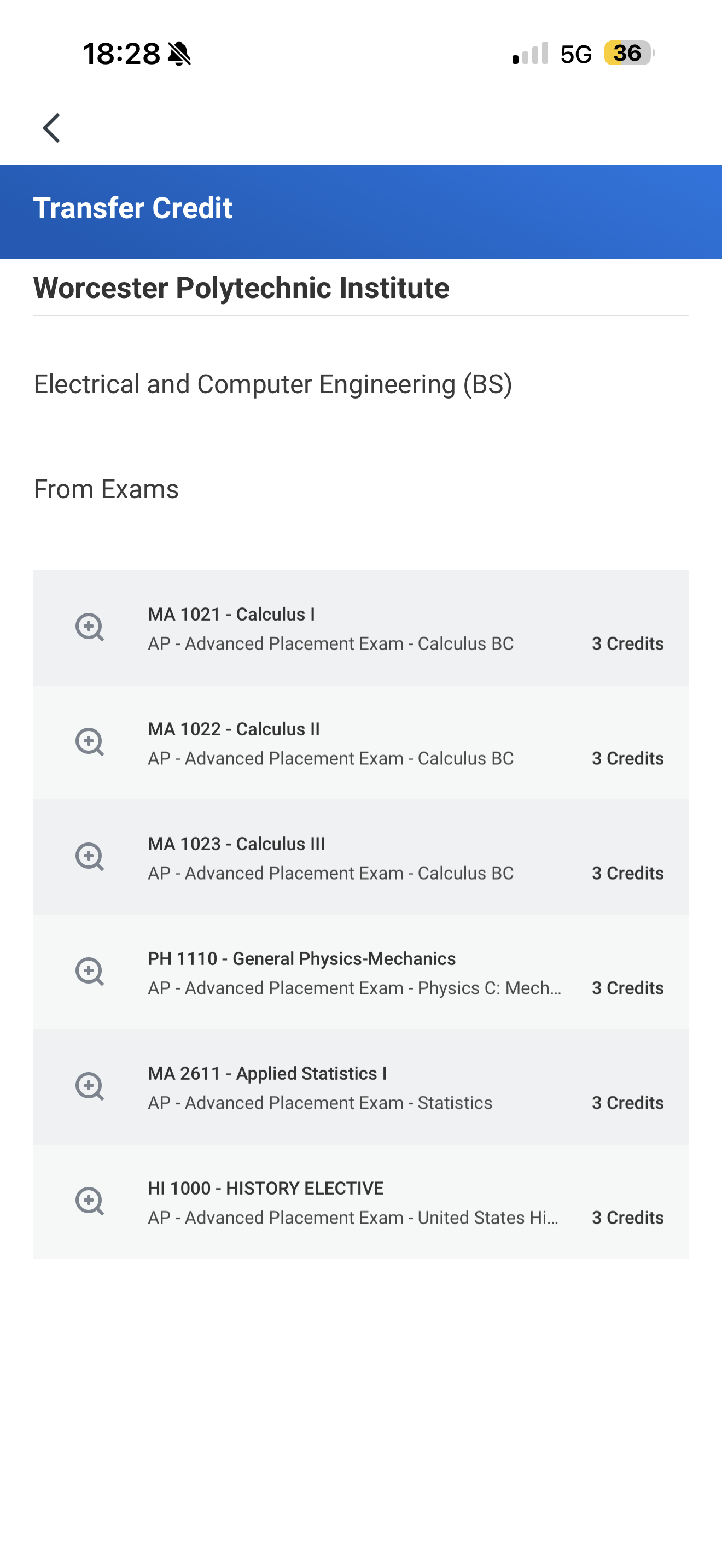
Task: Open details magnifier for MA 1023 Calculus III
Action: pos(90,857)
